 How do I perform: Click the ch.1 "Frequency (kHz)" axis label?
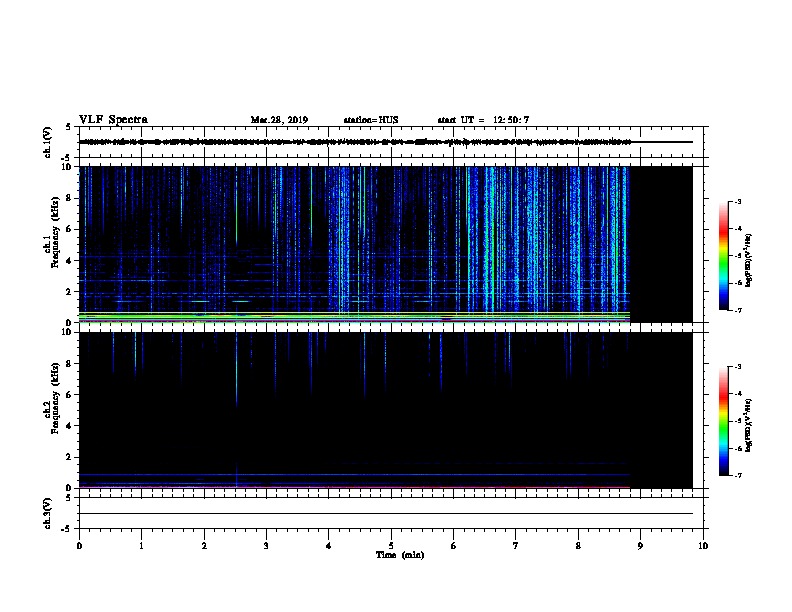(x=55, y=232)
